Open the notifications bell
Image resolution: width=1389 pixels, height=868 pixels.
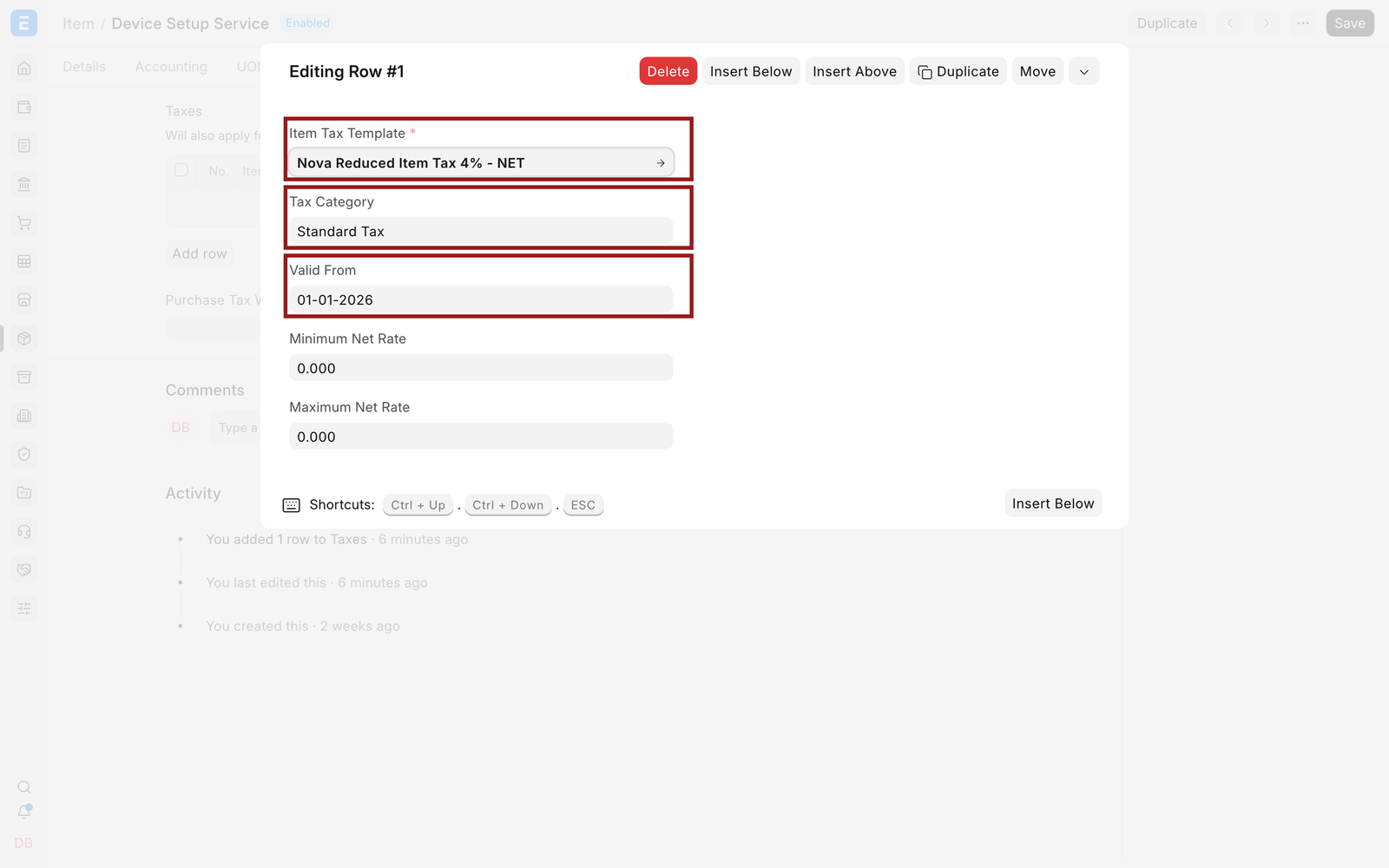click(24, 812)
